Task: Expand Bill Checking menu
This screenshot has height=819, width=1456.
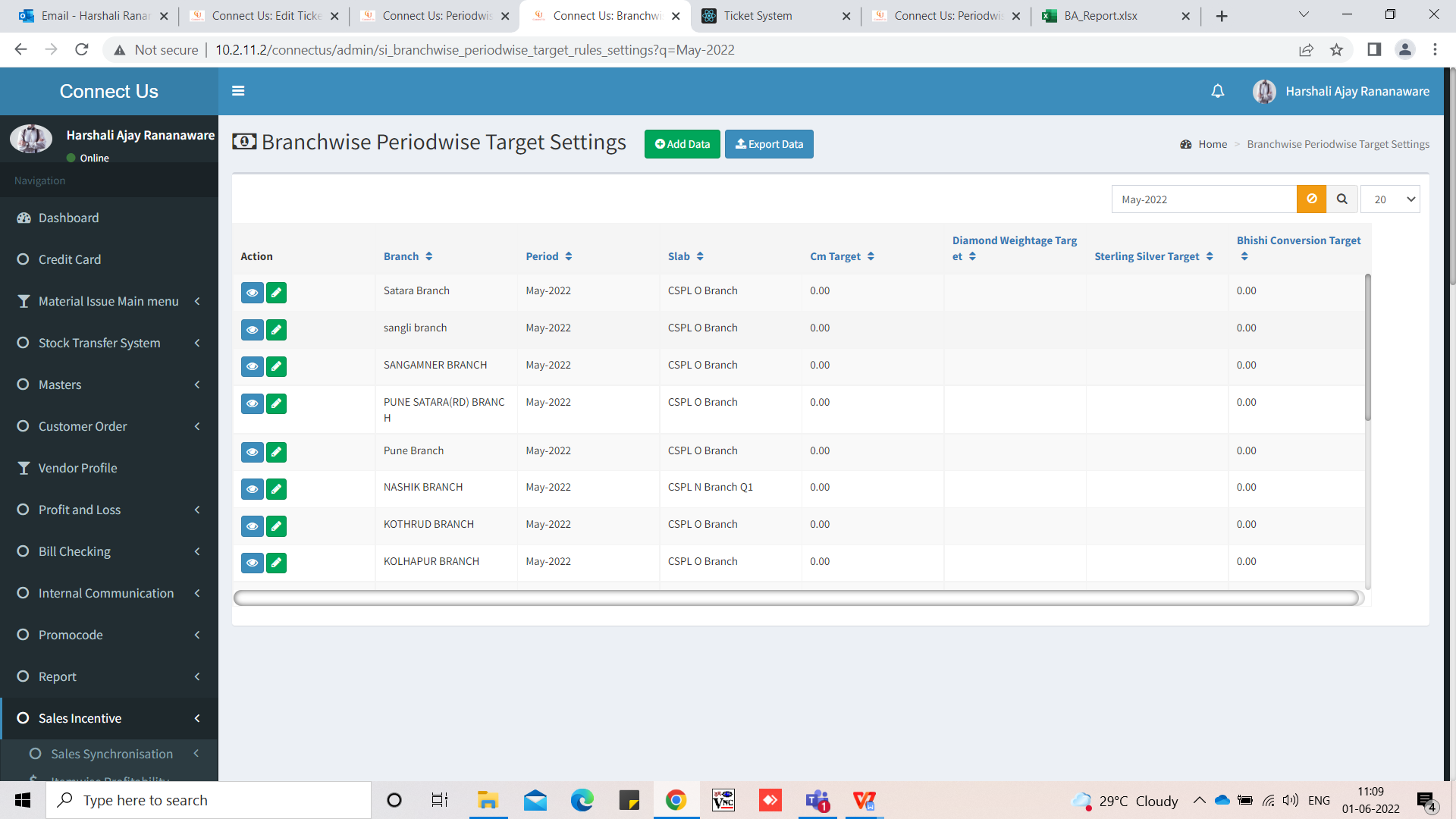Action: [109, 551]
